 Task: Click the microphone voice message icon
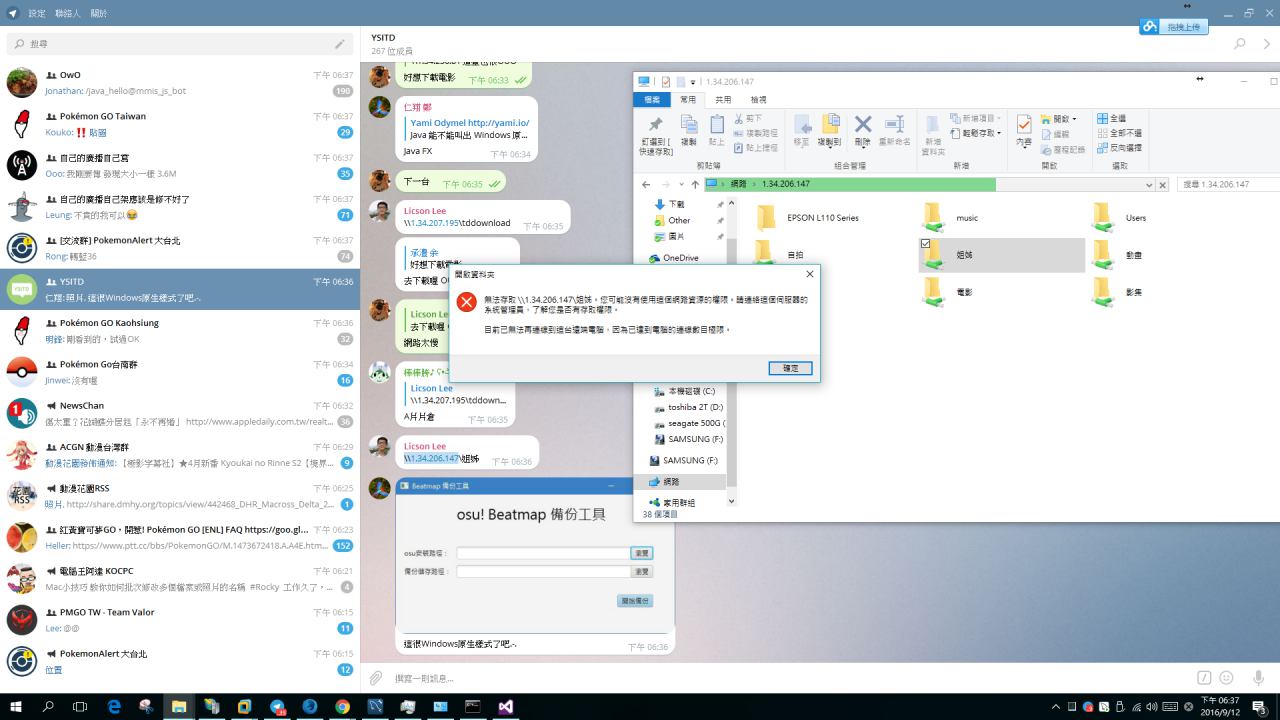(x=1258, y=678)
